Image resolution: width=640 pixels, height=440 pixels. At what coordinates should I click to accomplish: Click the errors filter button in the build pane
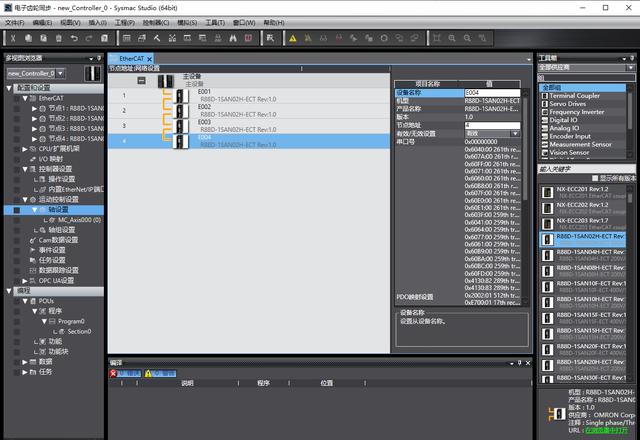(125, 373)
